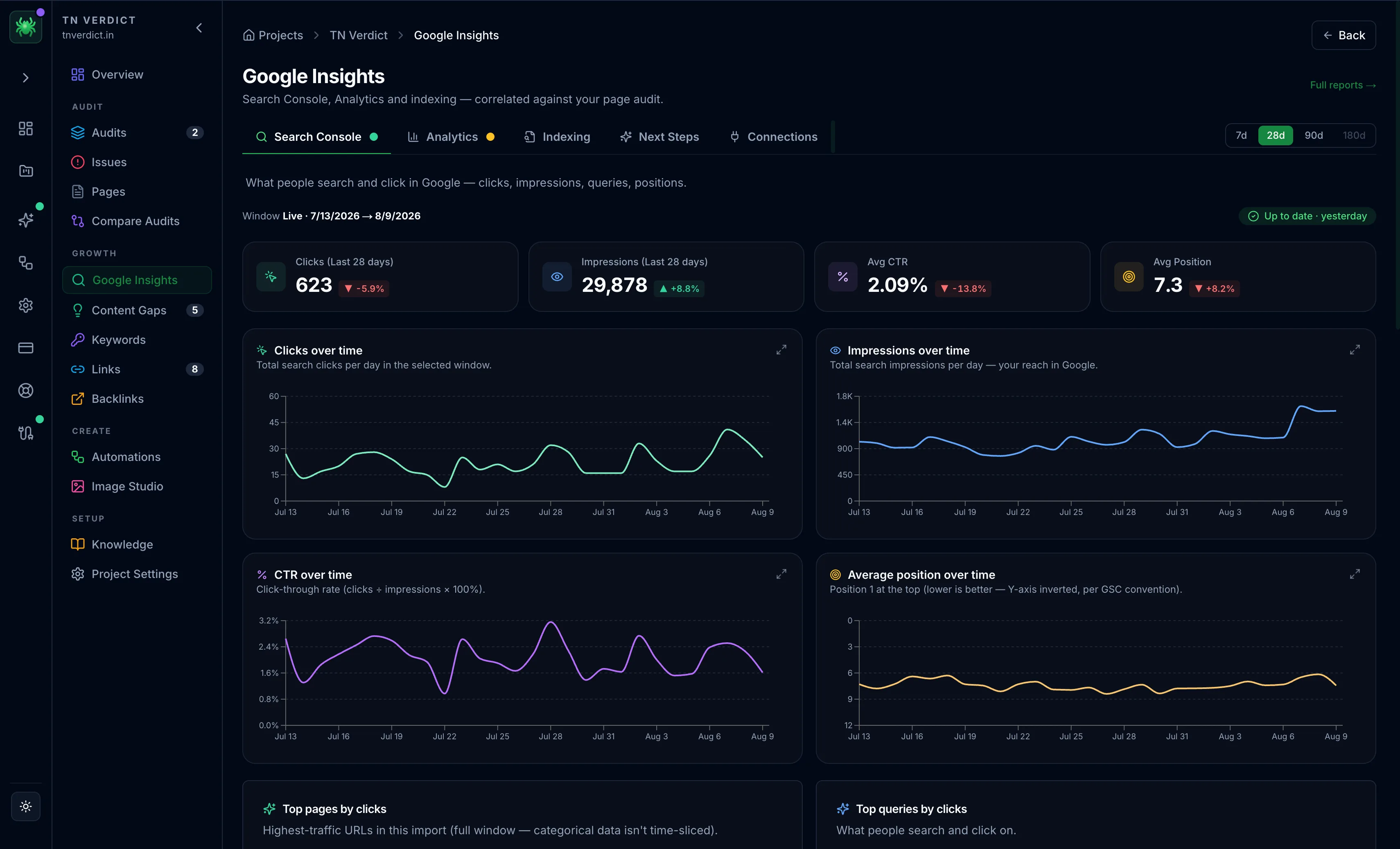Open Compare Audits in the sidebar
Screen dimensions: 1400x849
tap(137, 221)
